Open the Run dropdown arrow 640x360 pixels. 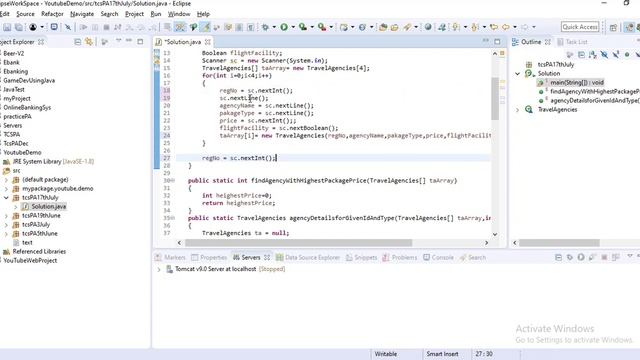(x=293, y=27)
